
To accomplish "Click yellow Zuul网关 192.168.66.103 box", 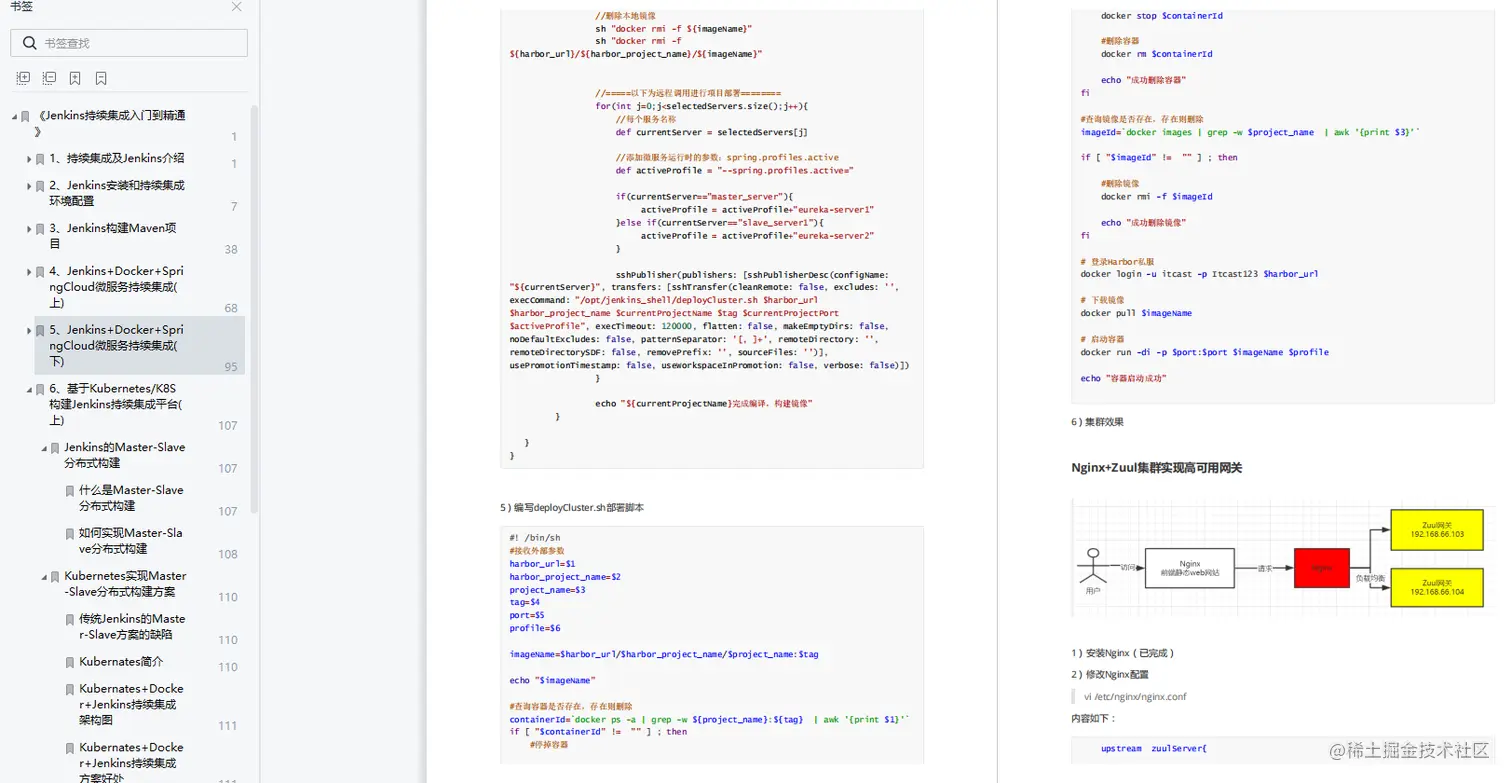I will click(x=1436, y=529).
